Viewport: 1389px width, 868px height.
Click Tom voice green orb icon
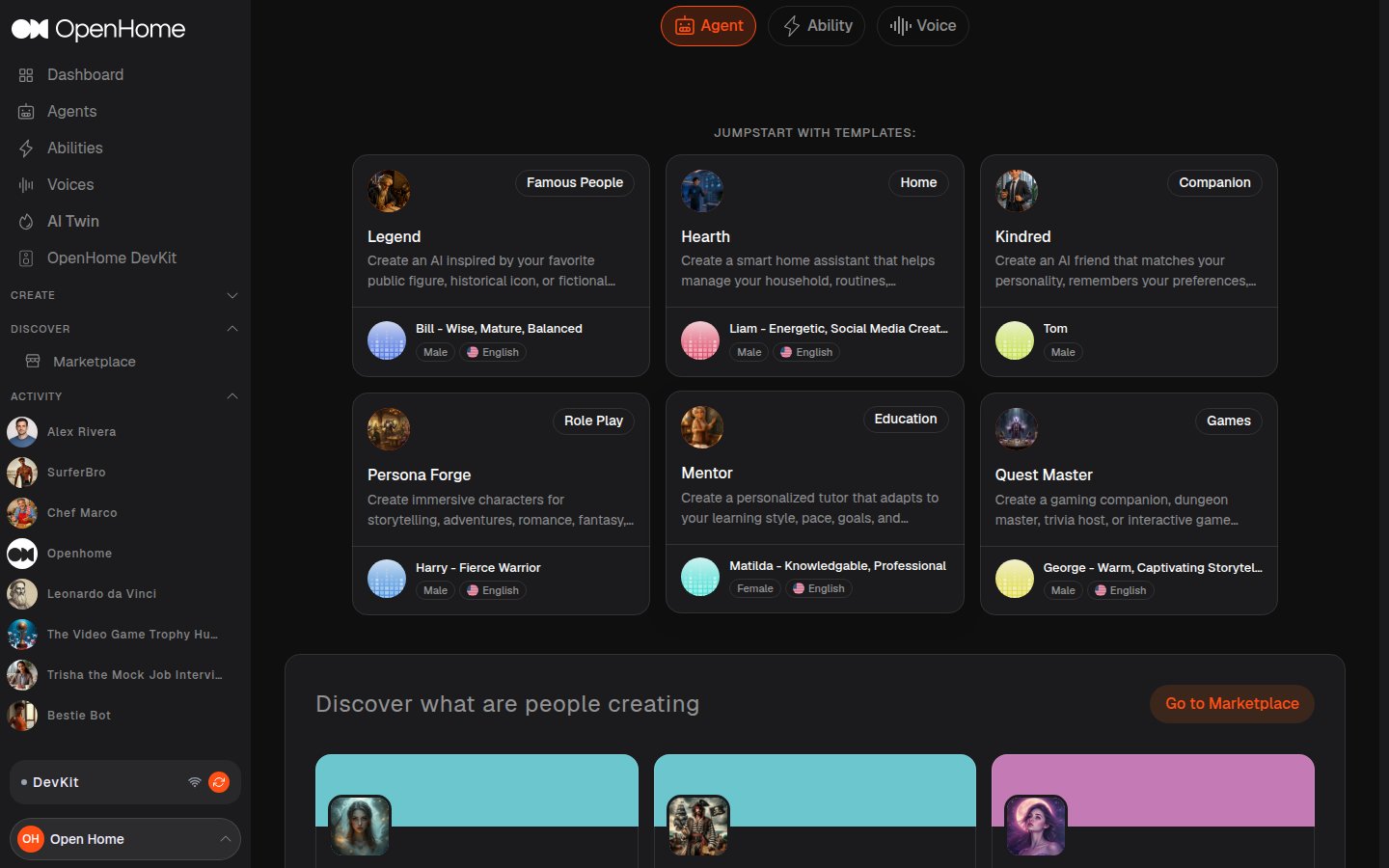(1015, 340)
